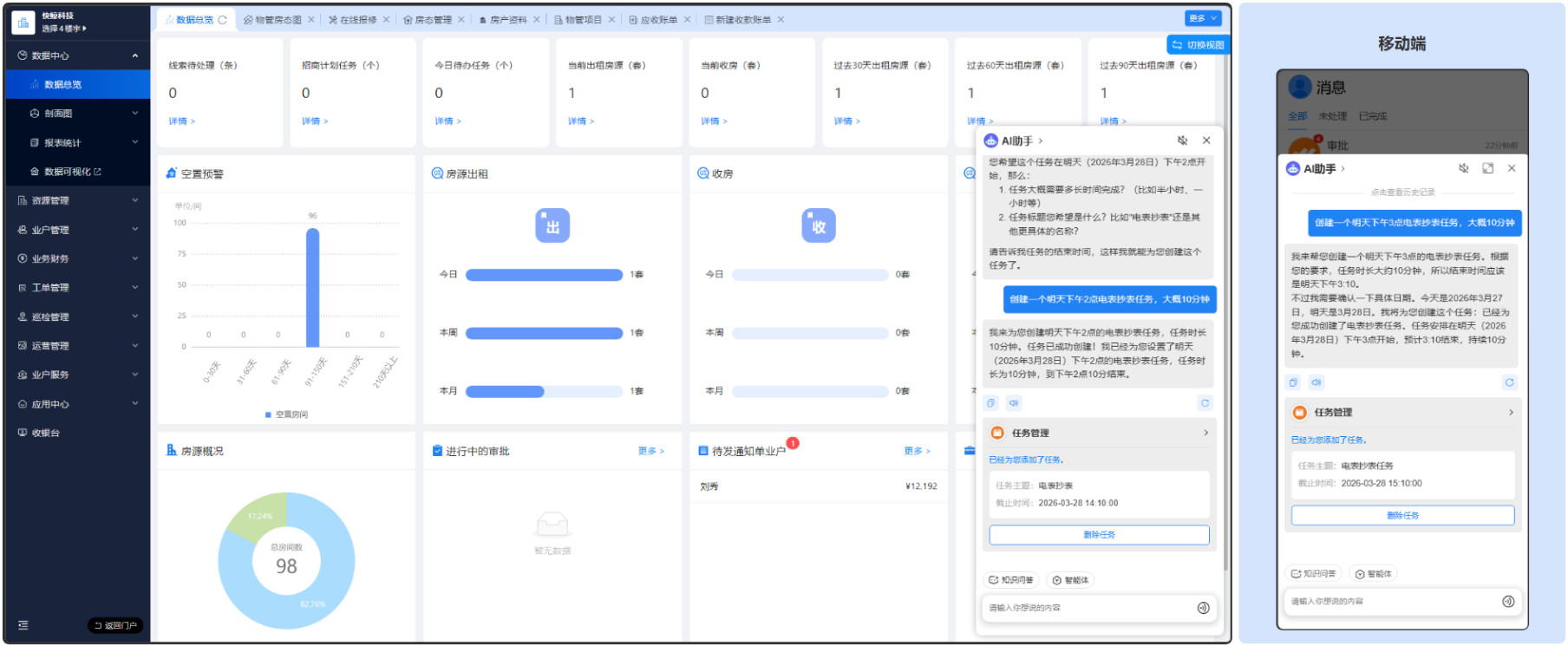This screenshot has height=646, width=1568.
Task: Click copy icon under desktop AI reply
Action: click(992, 403)
